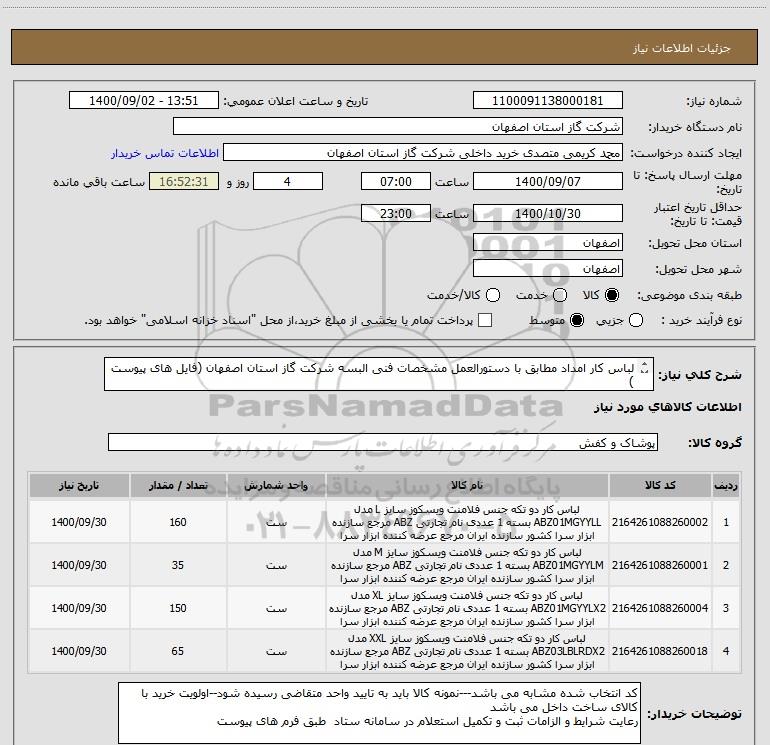Click the countdown timer 16:52:31
770x745 pixels.
(184, 182)
